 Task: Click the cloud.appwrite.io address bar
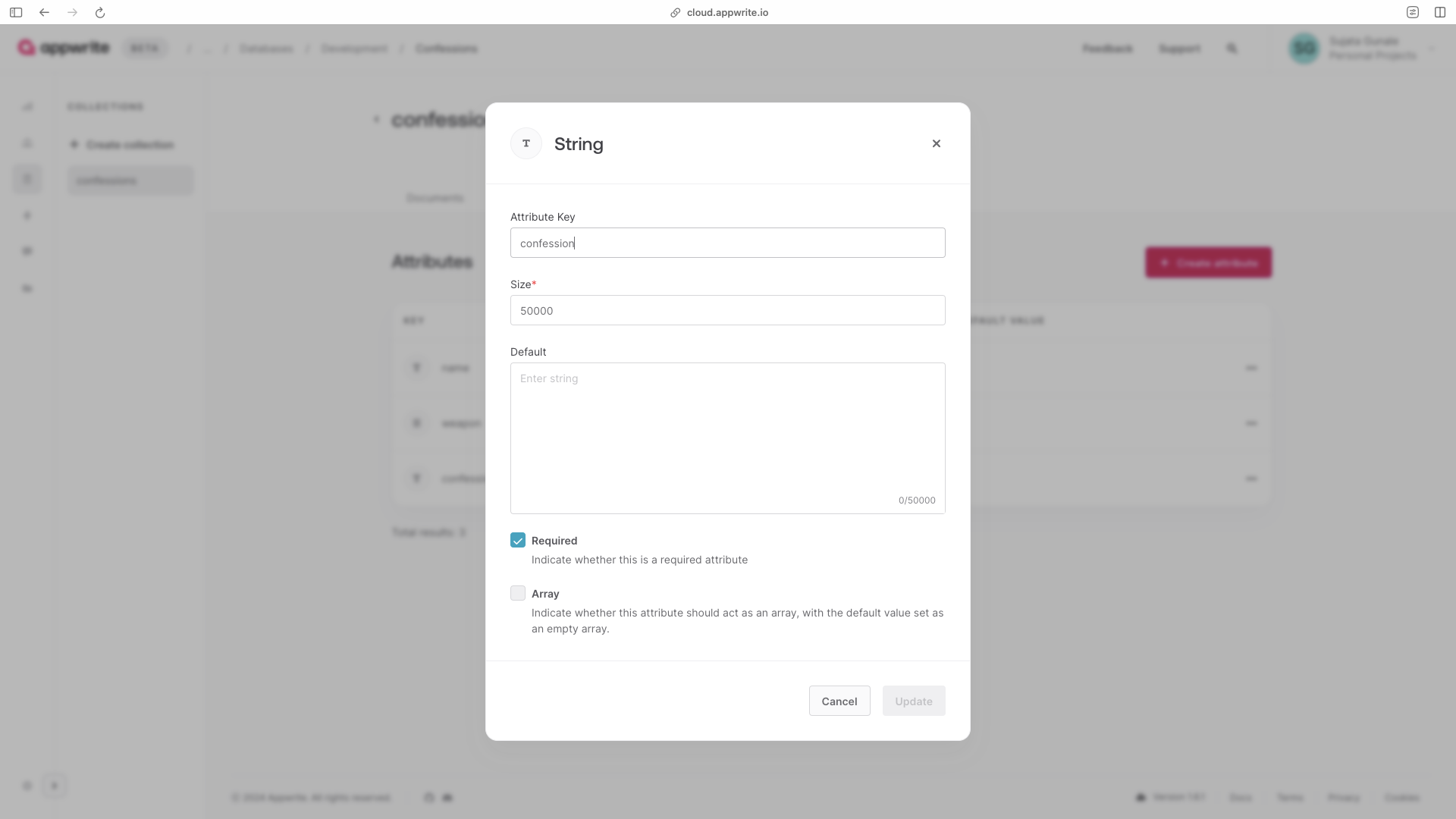(727, 12)
